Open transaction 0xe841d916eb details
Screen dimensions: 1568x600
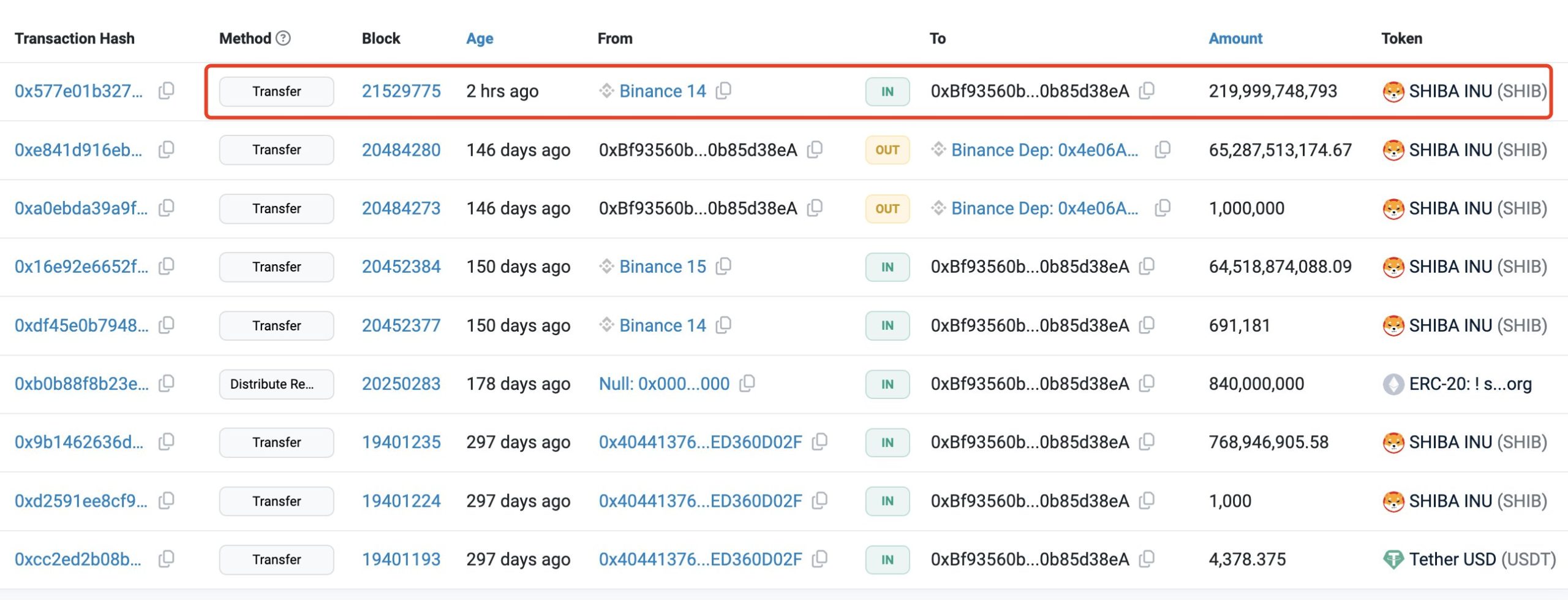(78, 150)
